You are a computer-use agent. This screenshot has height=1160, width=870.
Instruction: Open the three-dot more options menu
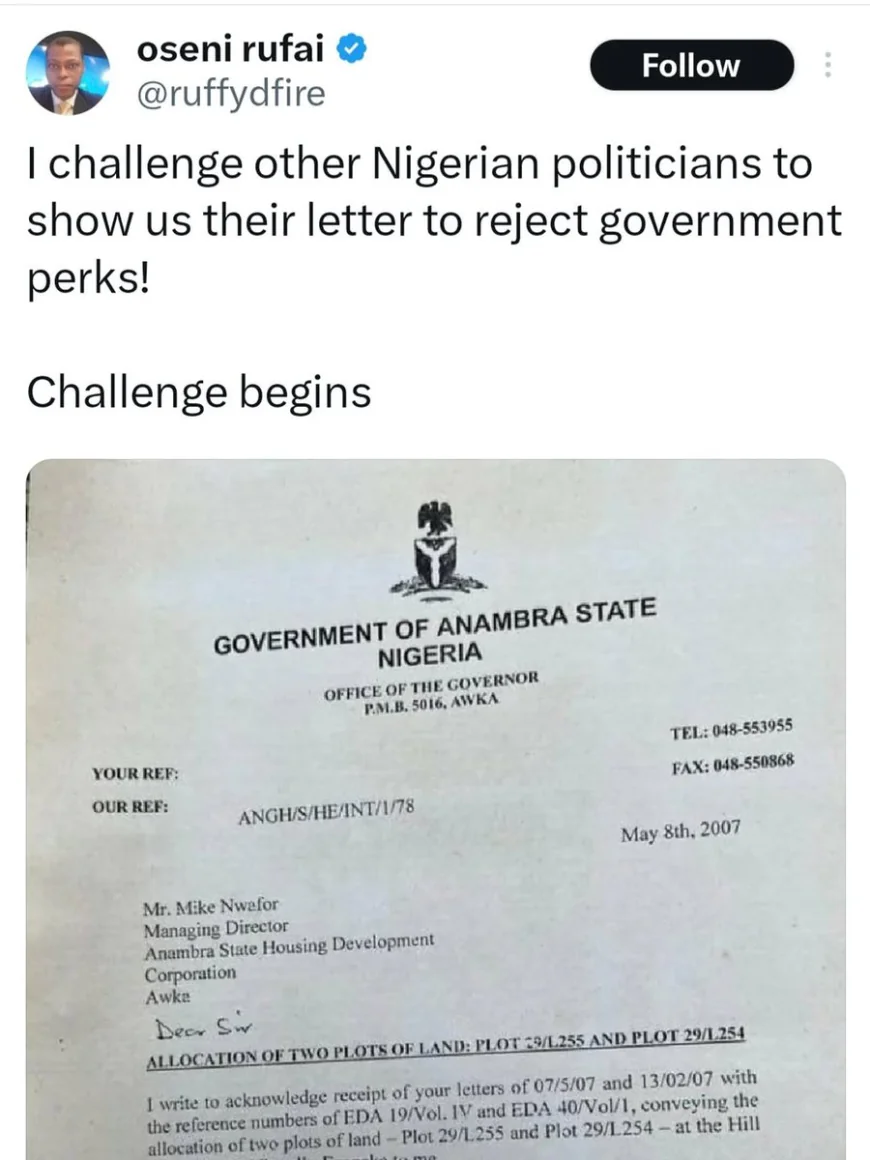point(828,65)
